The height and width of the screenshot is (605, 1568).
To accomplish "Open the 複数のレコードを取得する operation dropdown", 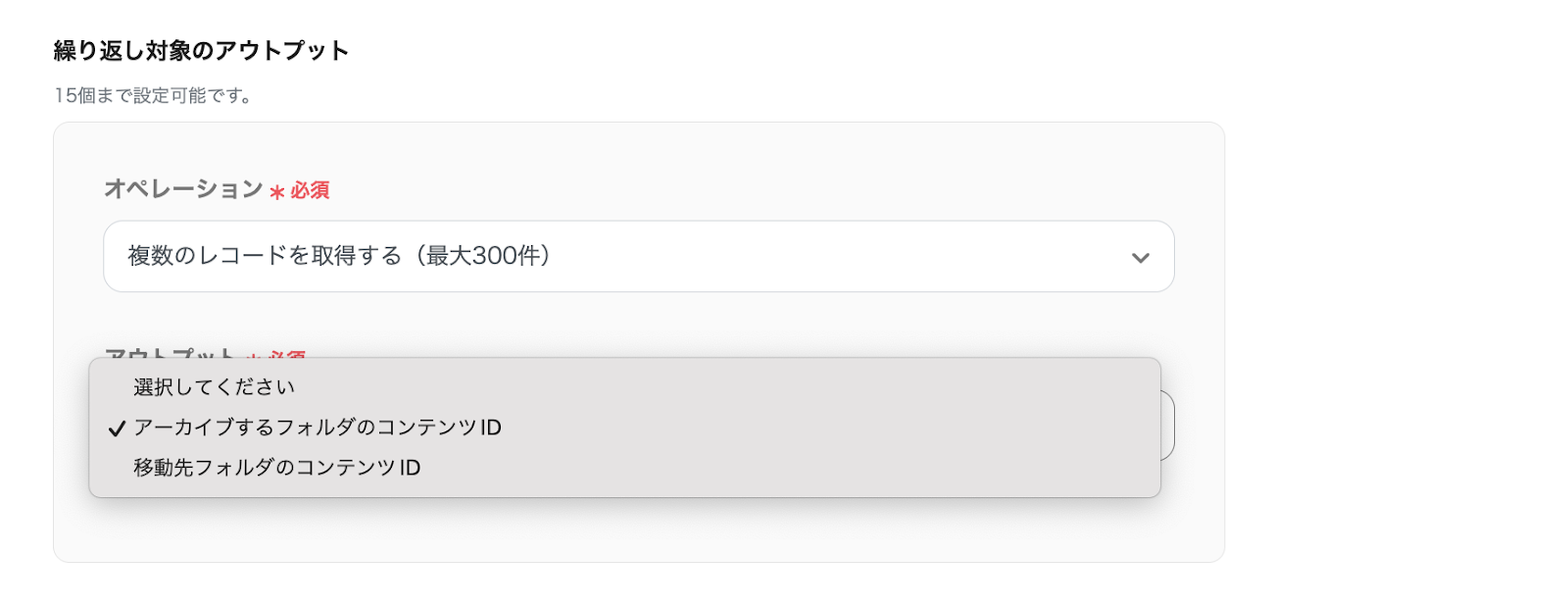I will [637, 256].
